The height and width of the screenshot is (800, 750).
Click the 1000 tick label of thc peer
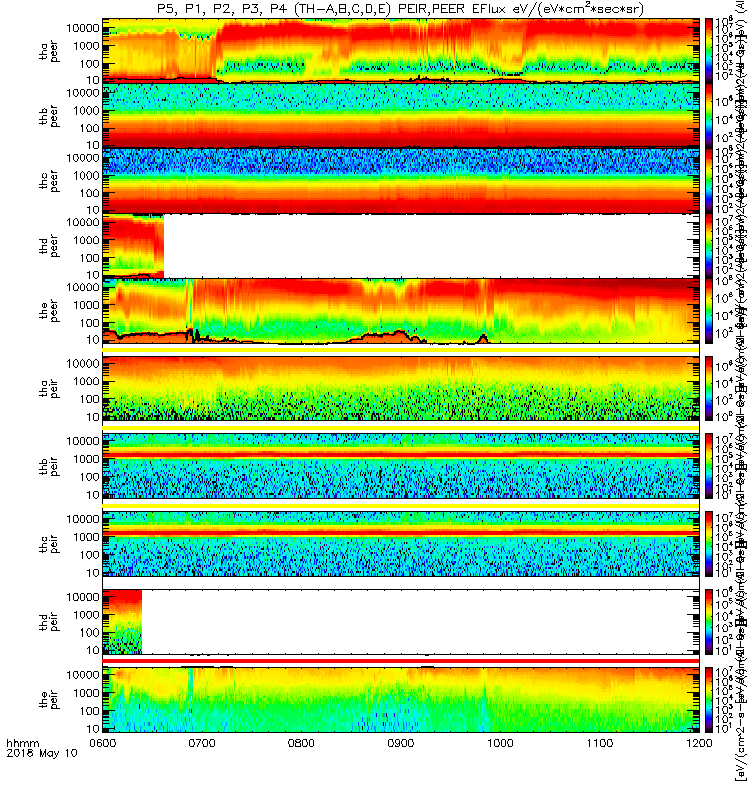pyautogui.click(x=86, y=176)
